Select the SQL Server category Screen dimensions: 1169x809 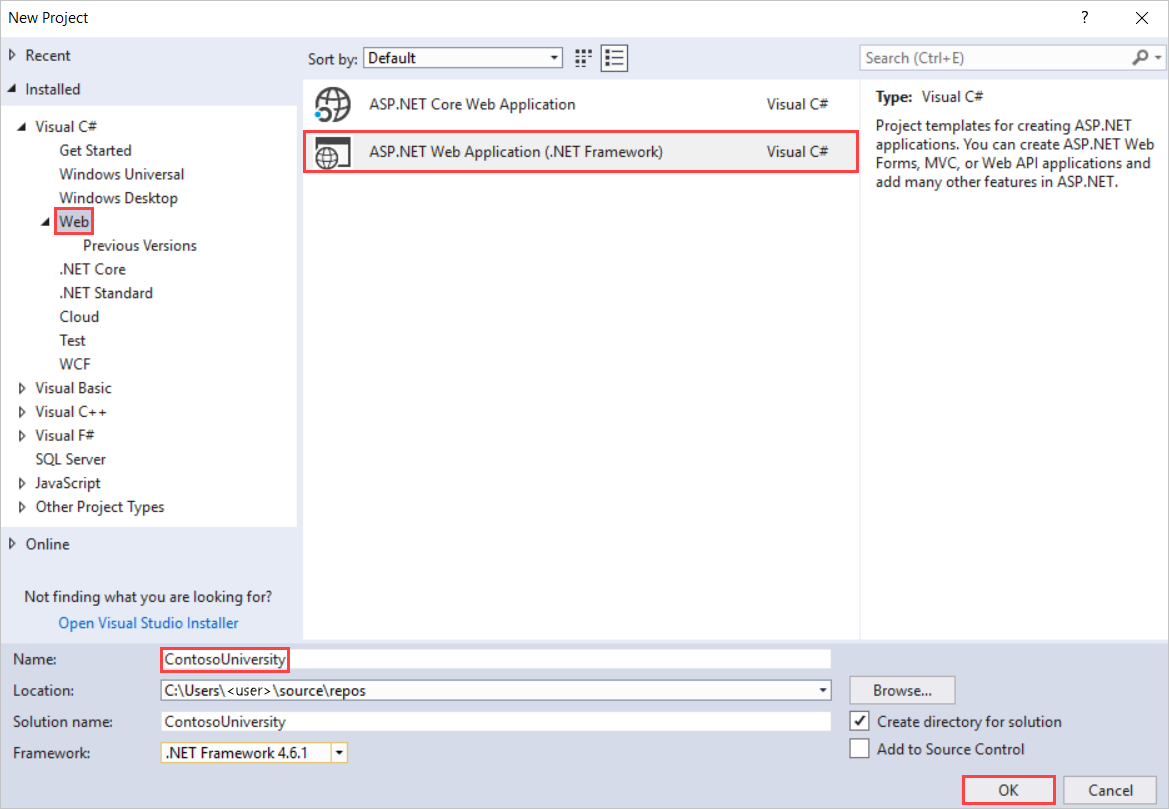(70, 459)
